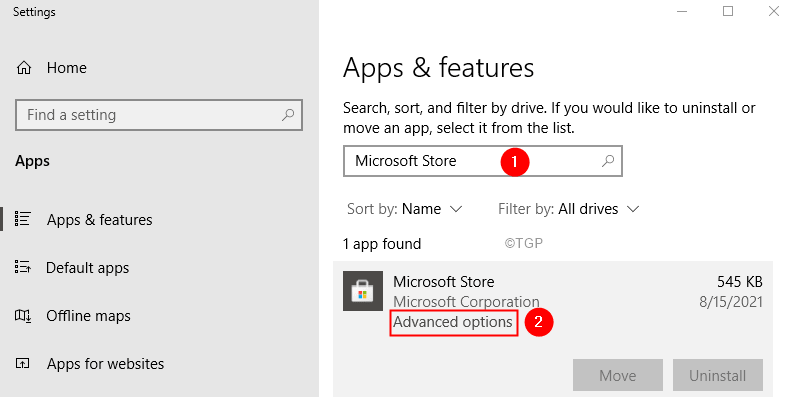785x397 pixels.
Task: Click the 545 KB size value
Action: pyautogui.click(x=739, y=282)
